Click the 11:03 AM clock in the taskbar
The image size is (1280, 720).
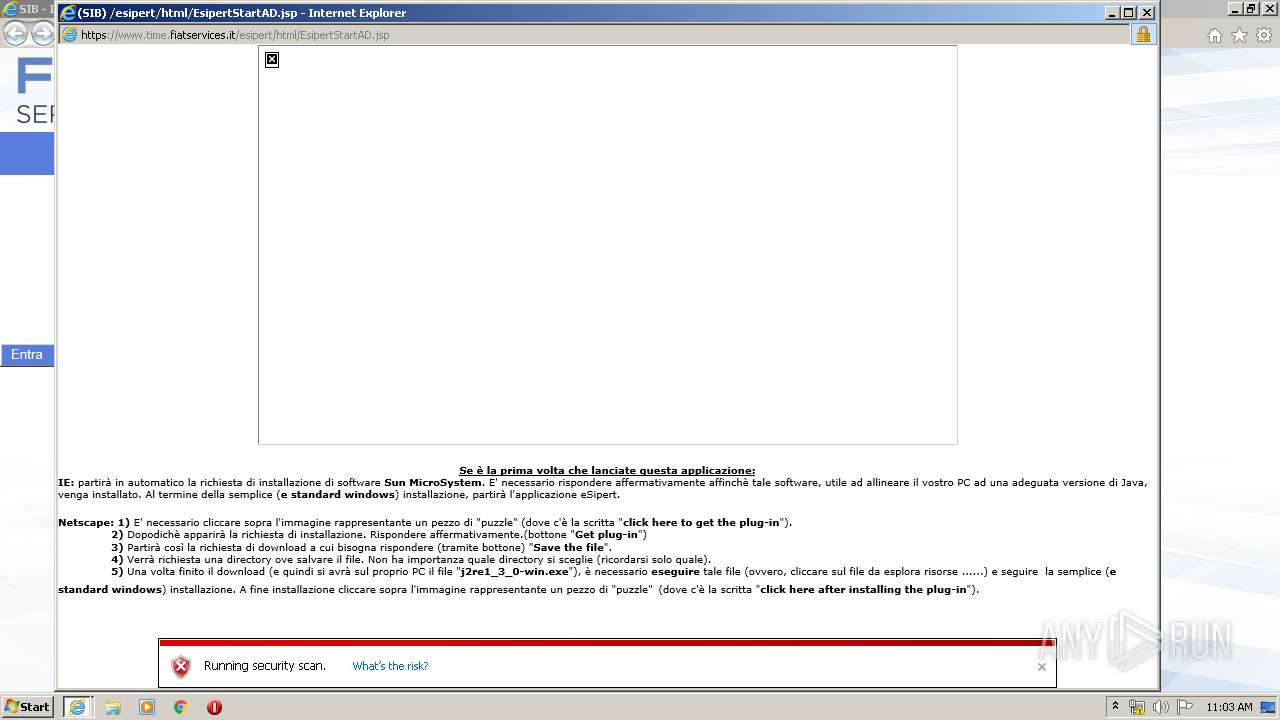pyautogui.click(x=1229, y=707)
